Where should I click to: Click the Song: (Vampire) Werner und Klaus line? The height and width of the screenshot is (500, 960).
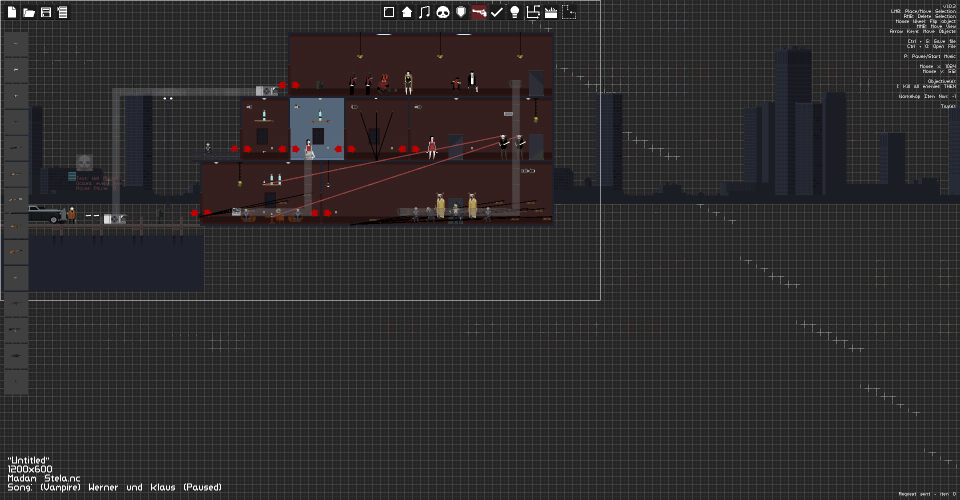(114, 487)
